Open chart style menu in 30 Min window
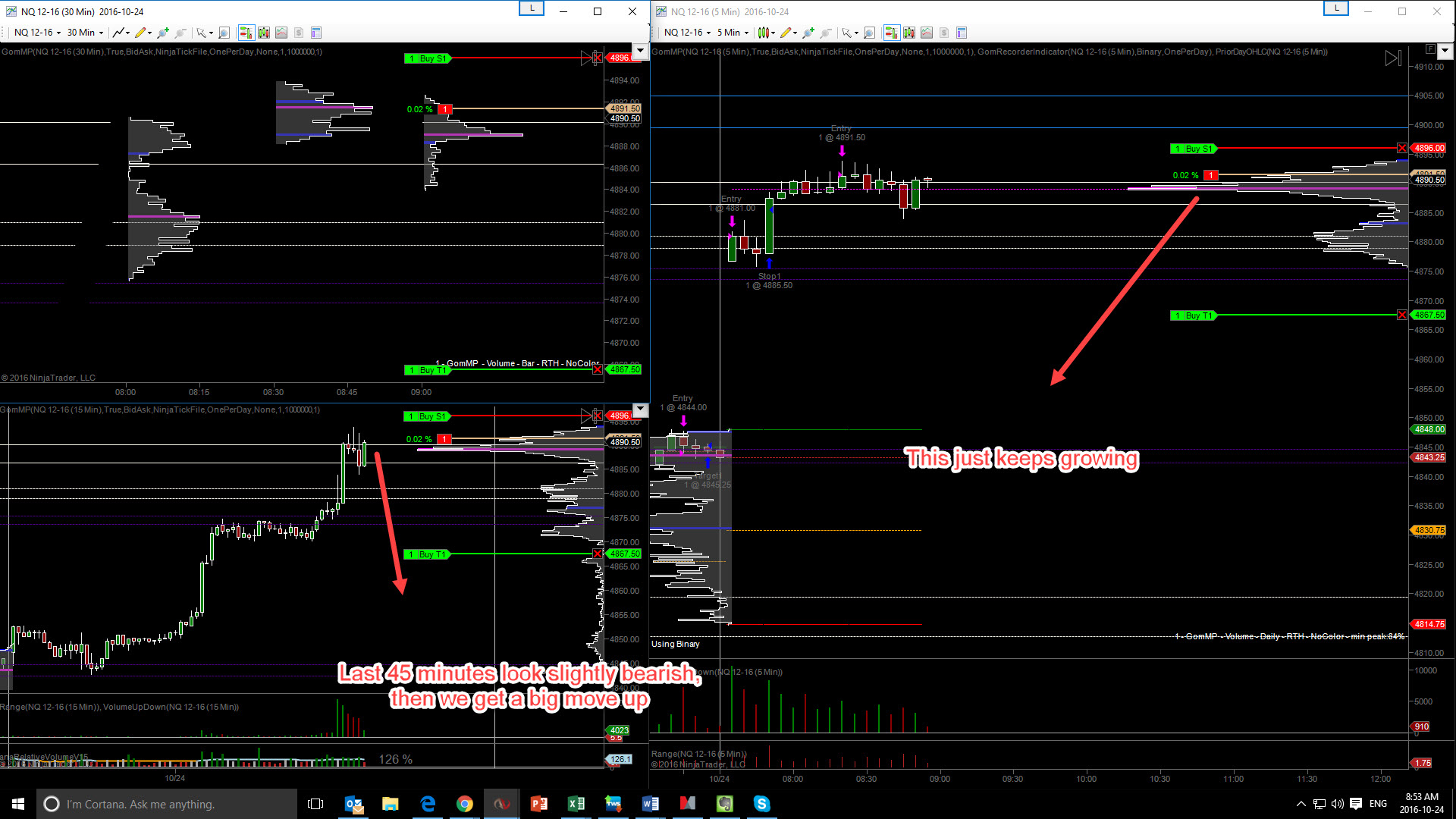 121,33
